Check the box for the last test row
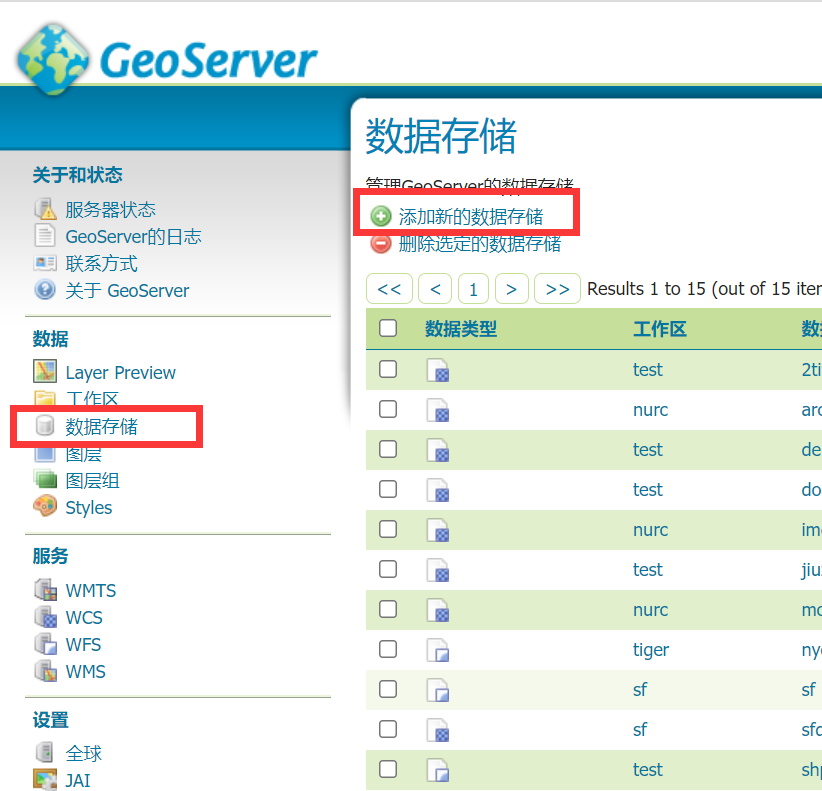This screenshot has width=822, height=791. click(388, 769)
